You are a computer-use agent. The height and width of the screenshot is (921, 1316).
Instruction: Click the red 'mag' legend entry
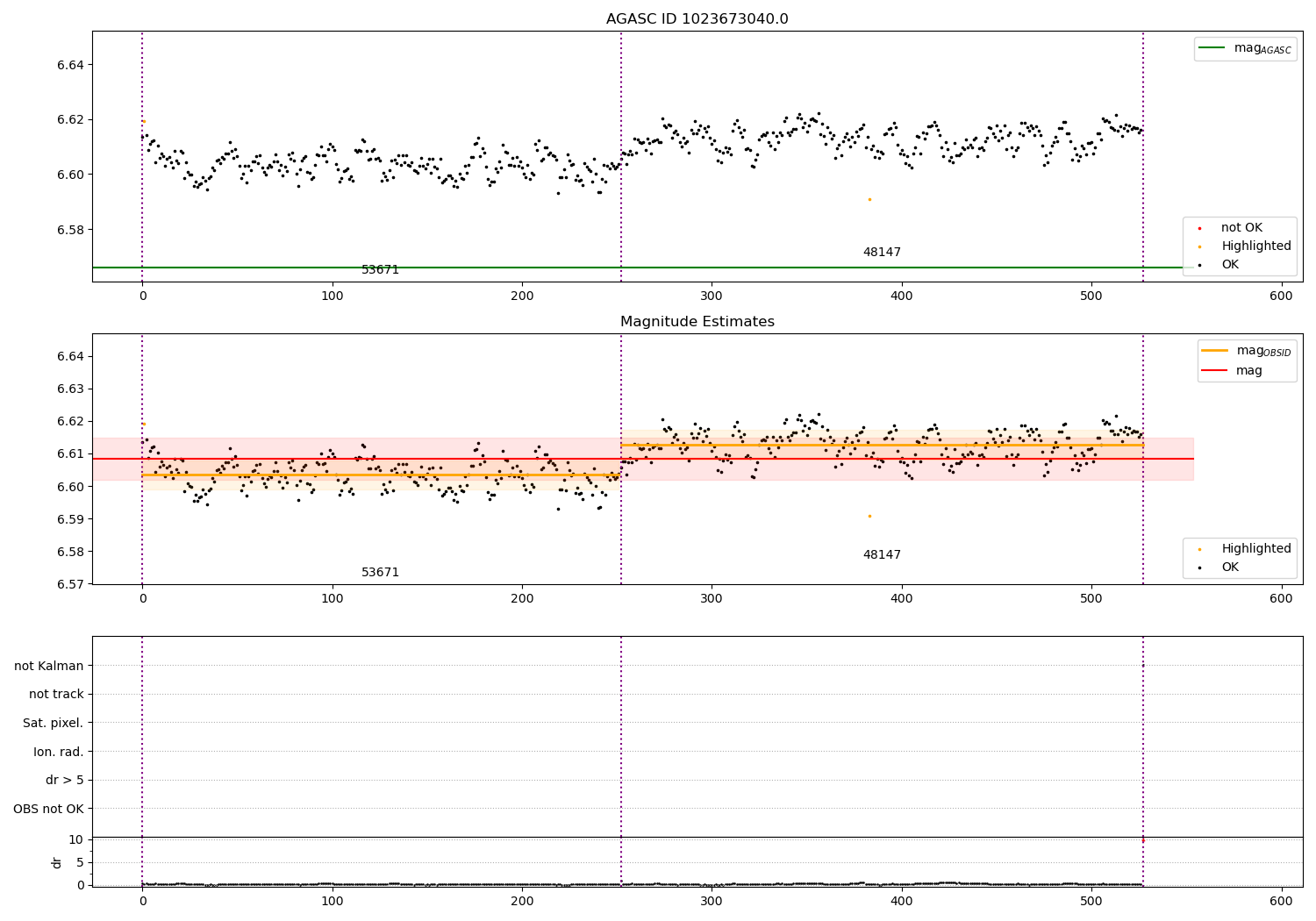(x=1232, y=371)
